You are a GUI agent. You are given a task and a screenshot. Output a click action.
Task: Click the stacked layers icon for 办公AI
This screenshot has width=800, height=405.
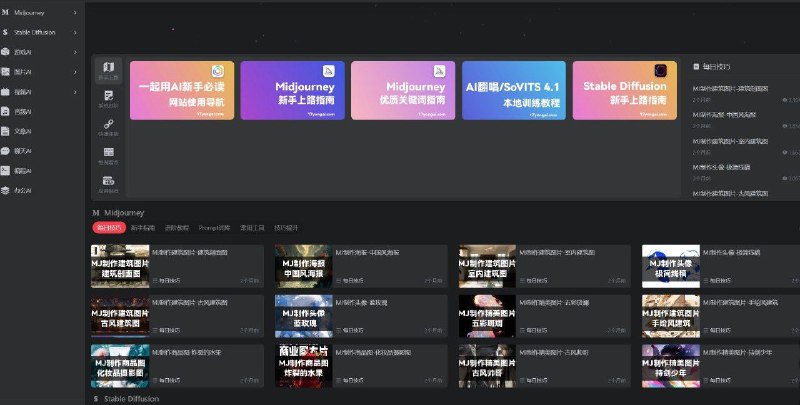[6, 189]
